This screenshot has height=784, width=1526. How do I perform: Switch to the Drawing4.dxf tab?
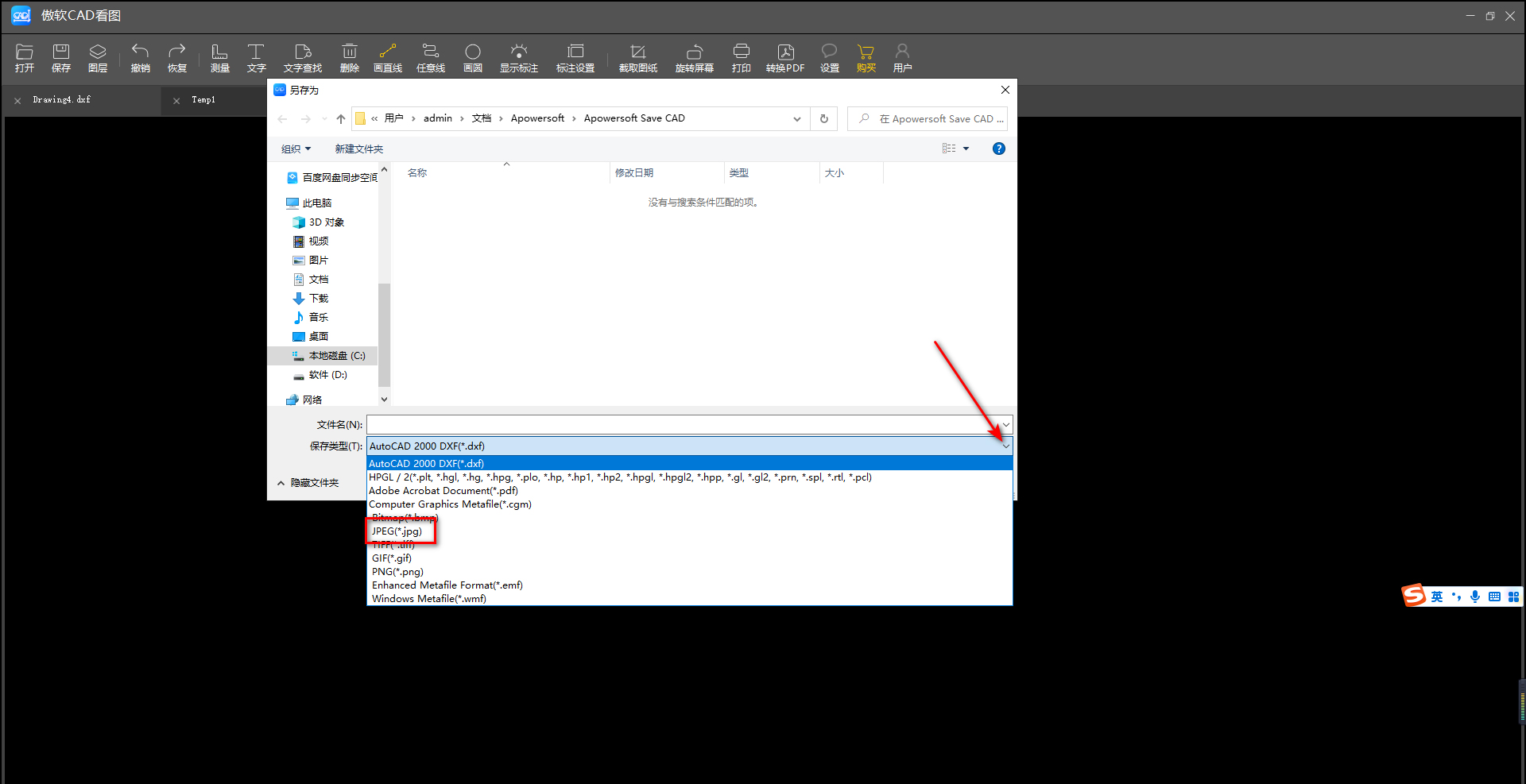tap(62, 100)
